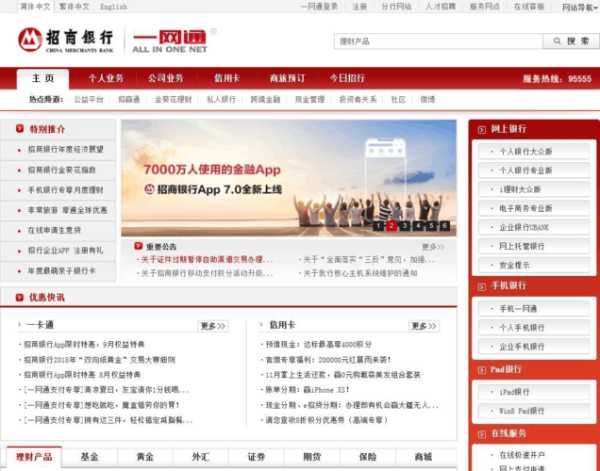Open the 个人业务 navigation menu
The image size is (600, 471).
pyautogui.click(x=106, y=78)
